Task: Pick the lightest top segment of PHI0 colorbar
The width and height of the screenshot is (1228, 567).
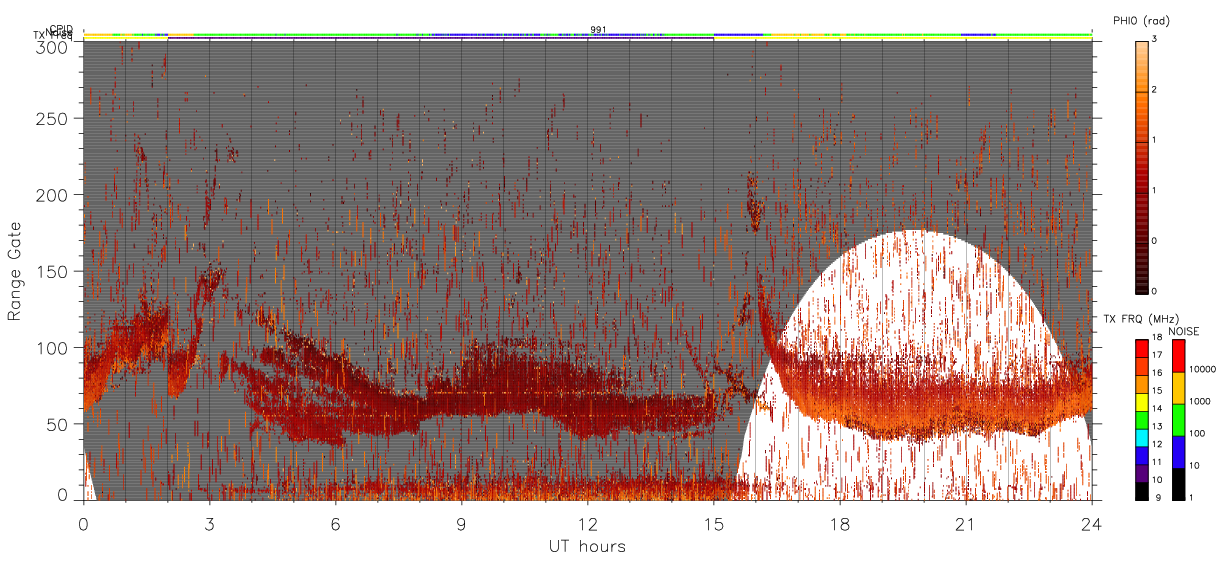Action: pos(1141,66)
